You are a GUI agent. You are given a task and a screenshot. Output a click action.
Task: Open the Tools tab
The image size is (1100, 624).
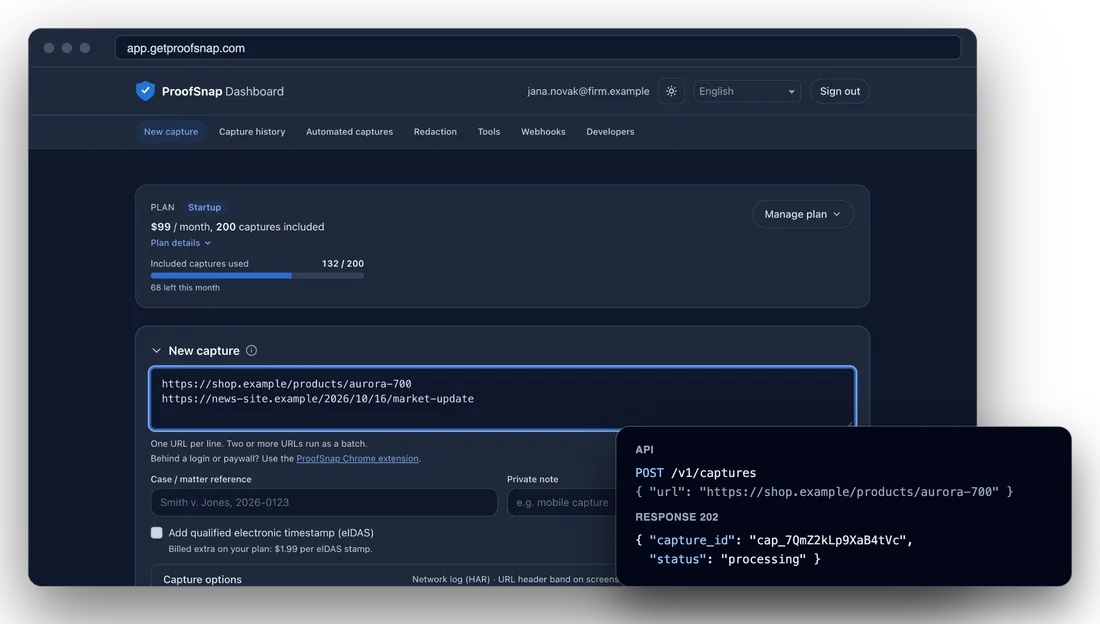point(489,131)
